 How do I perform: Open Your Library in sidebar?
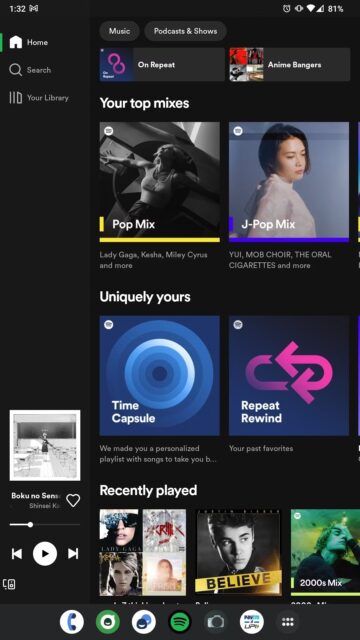click(x=39, y=98)
